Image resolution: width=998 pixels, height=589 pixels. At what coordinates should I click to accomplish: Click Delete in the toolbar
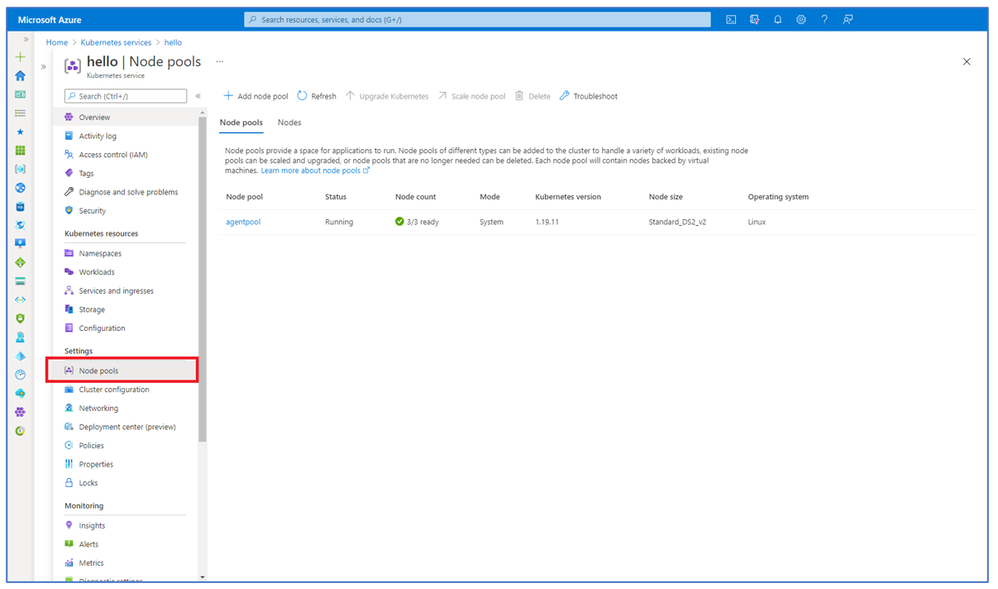point(533,96)
